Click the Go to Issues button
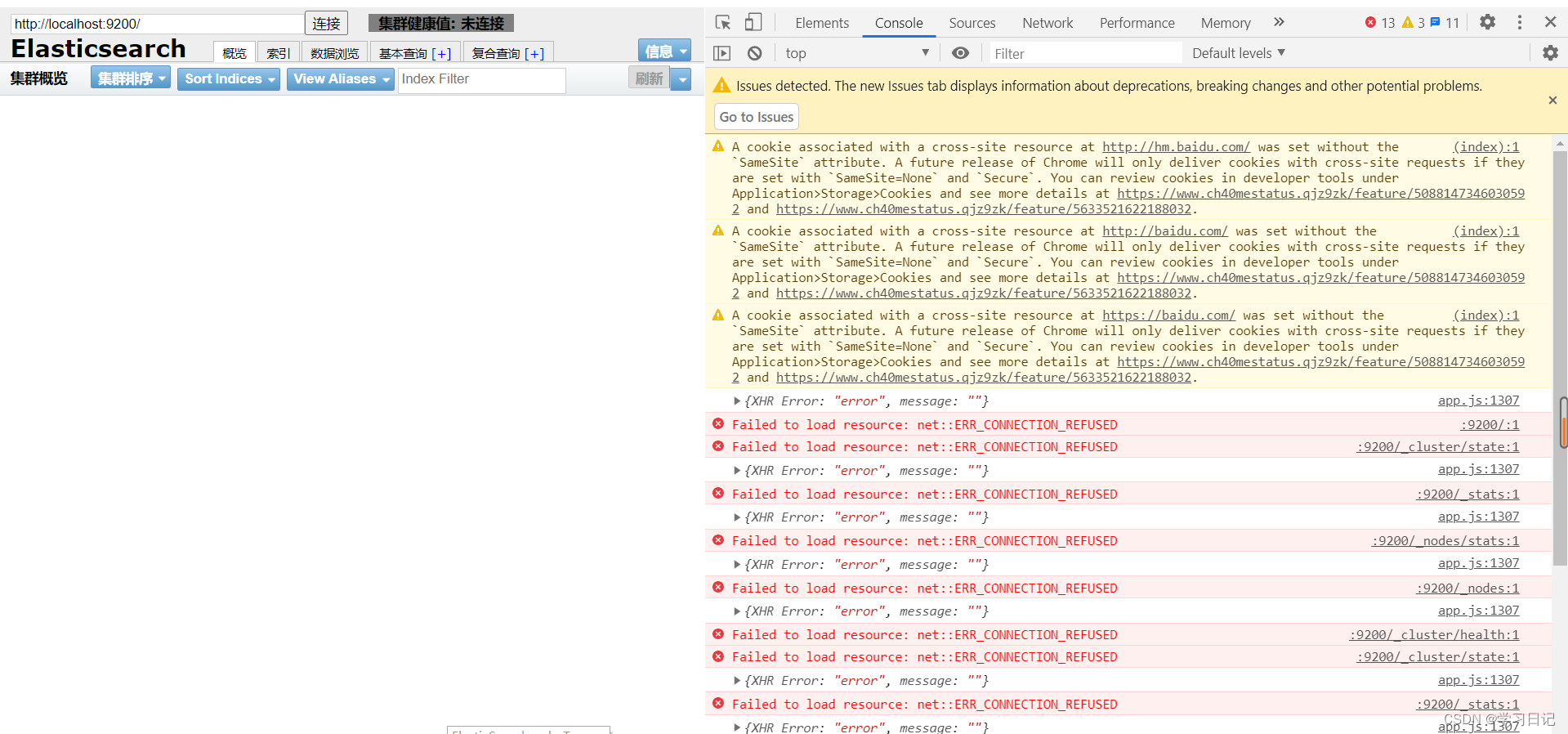1568x734 pixels. (757, 117)
